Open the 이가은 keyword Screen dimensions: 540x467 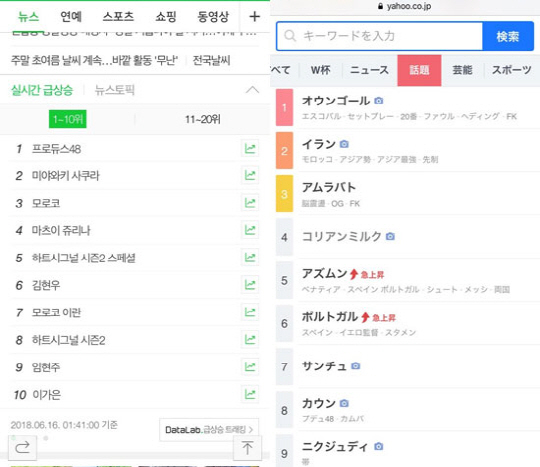point(46,395)
